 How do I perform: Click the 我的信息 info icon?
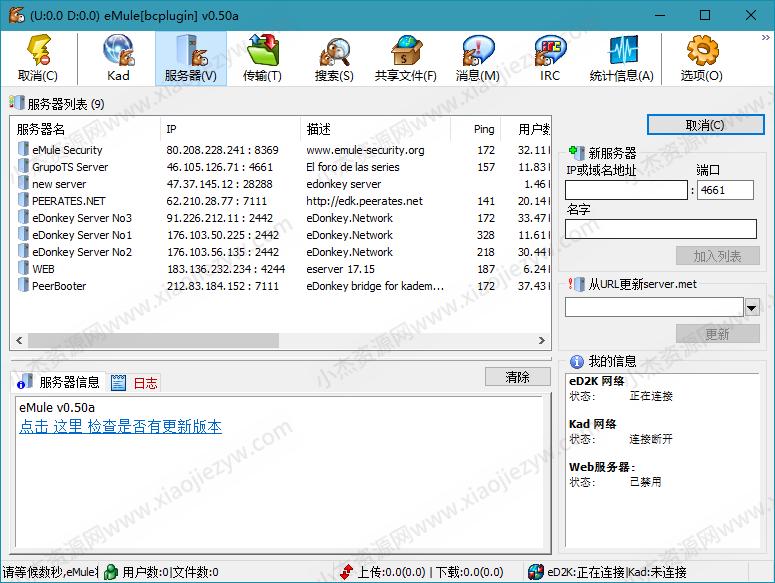click(577, 362)
